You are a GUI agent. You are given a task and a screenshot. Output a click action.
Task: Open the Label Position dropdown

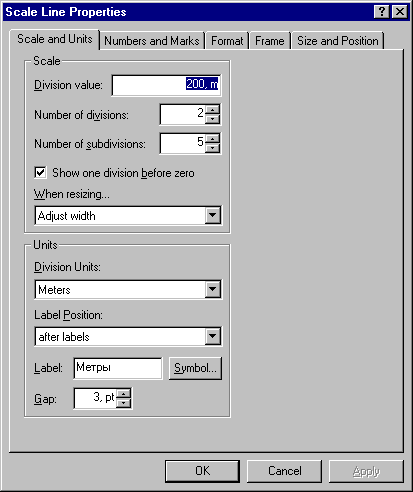click(x=212, y=336)
